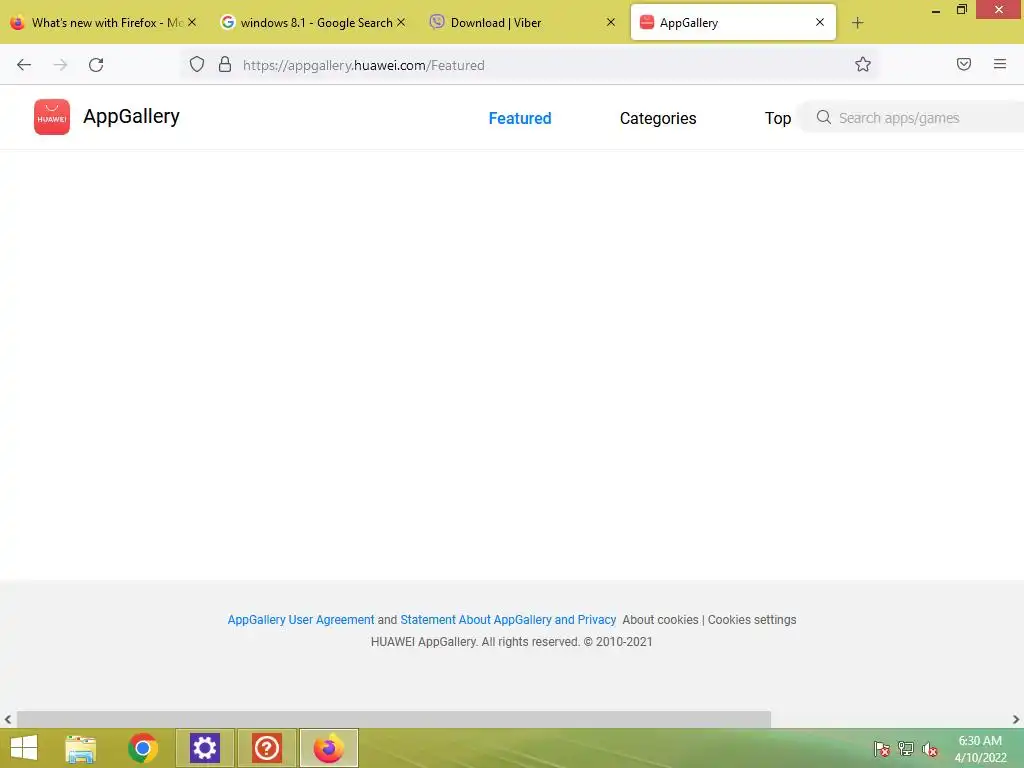1024x768 pixels.
Task: Go back using the browser back arrow
Action: [24, 65]
